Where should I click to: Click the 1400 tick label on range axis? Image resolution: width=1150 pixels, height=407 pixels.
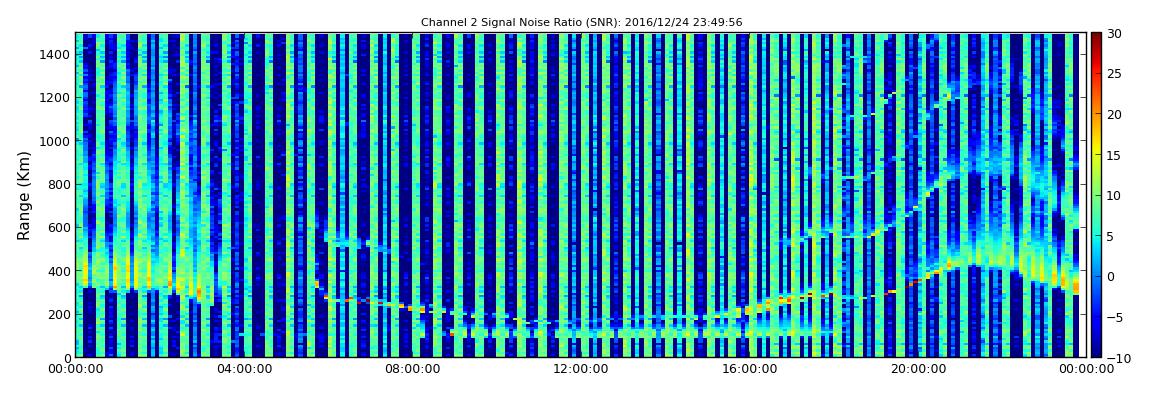[x=55, y=54]
